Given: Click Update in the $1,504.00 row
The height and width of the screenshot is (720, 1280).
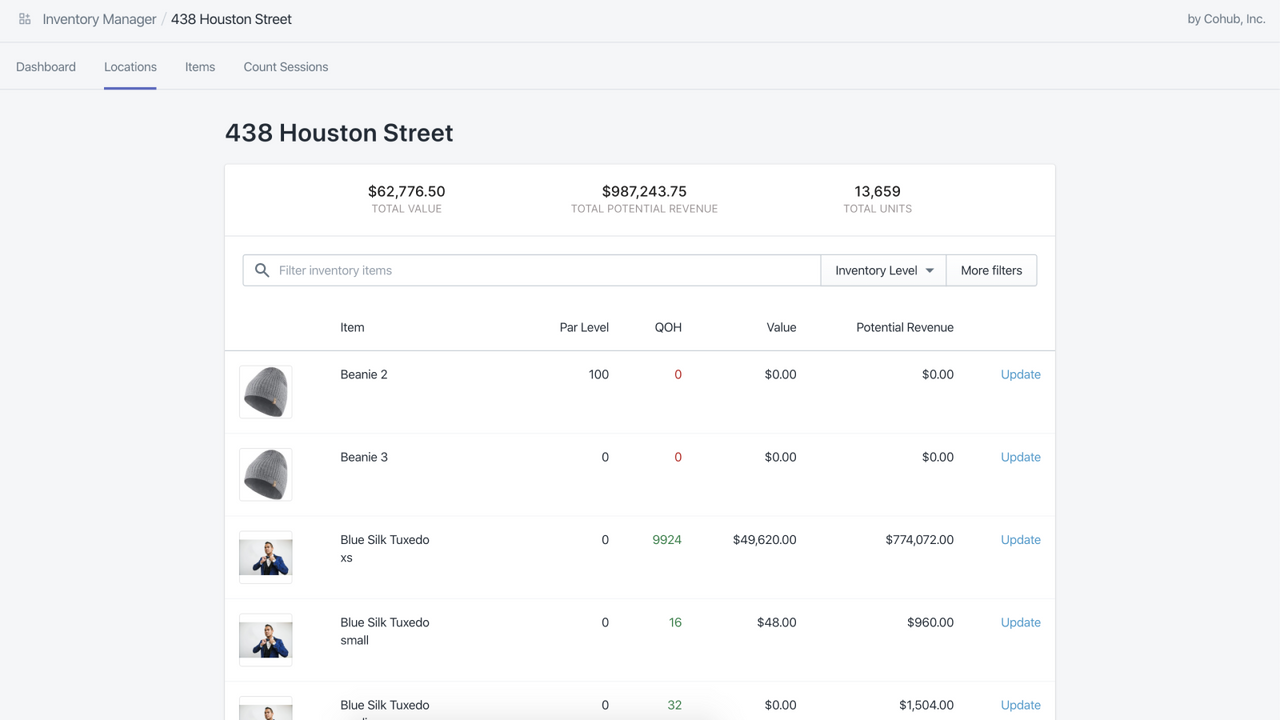Looking at the screenshot, I should point(1020,705).
